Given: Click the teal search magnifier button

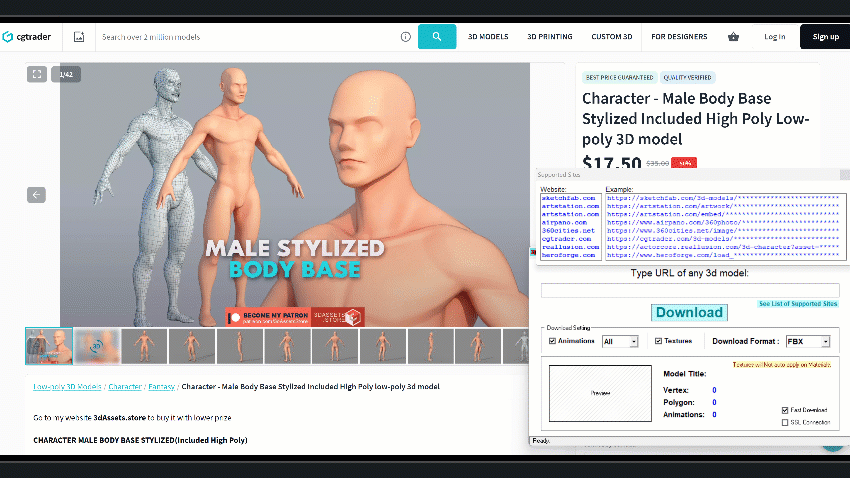Looking at the screenshot, I should 437,37.
